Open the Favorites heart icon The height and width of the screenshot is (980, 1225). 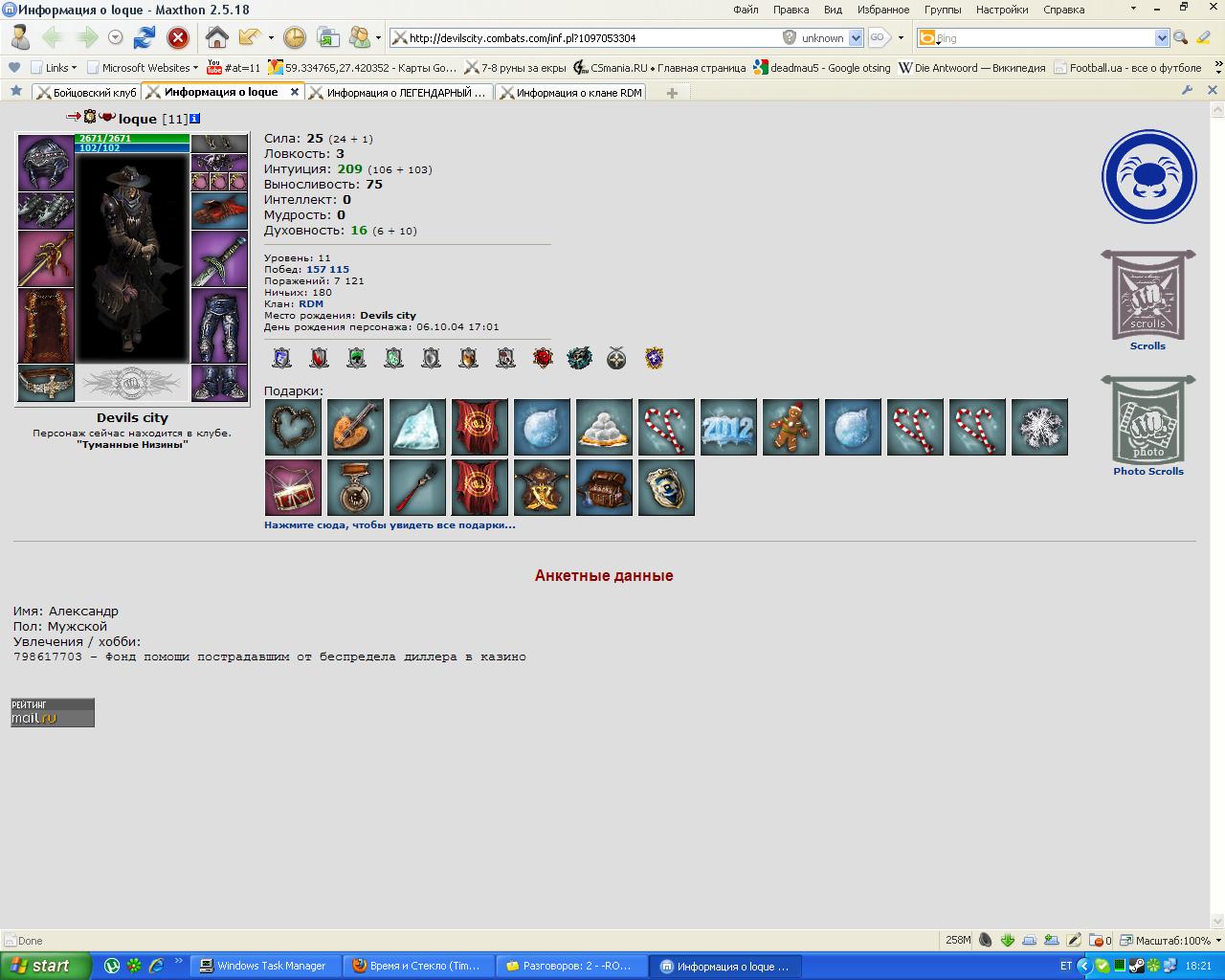coord(13,68)
